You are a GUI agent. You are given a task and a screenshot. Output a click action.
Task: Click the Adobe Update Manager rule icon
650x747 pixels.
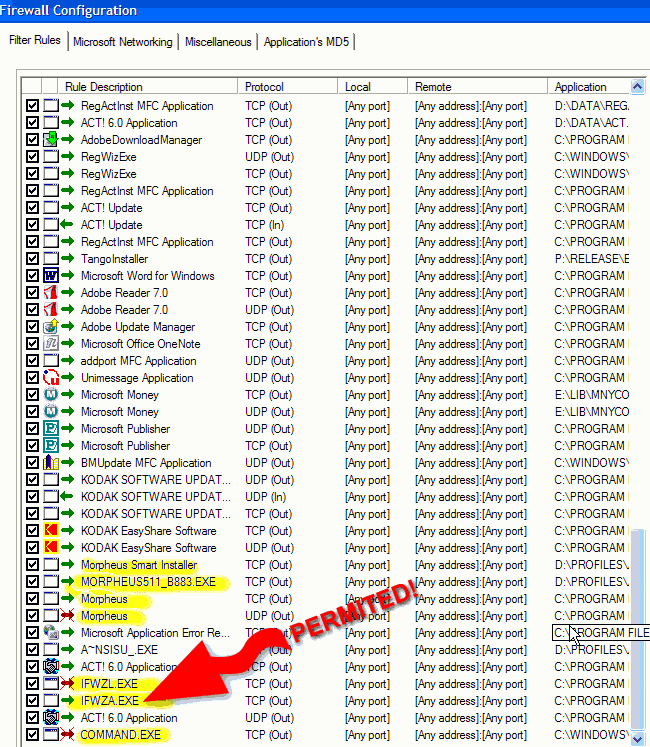tap(51, 327)
